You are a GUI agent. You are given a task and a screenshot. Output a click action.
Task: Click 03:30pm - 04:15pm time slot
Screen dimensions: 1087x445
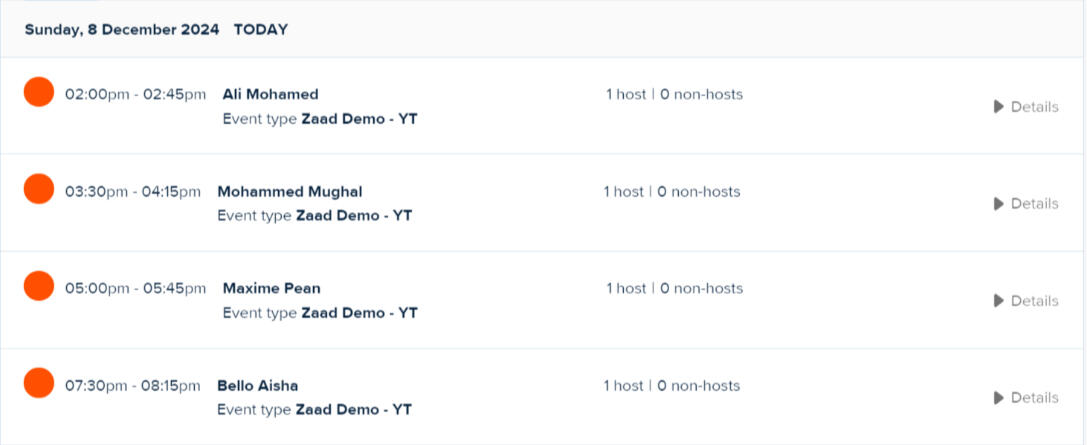(132, 192)
